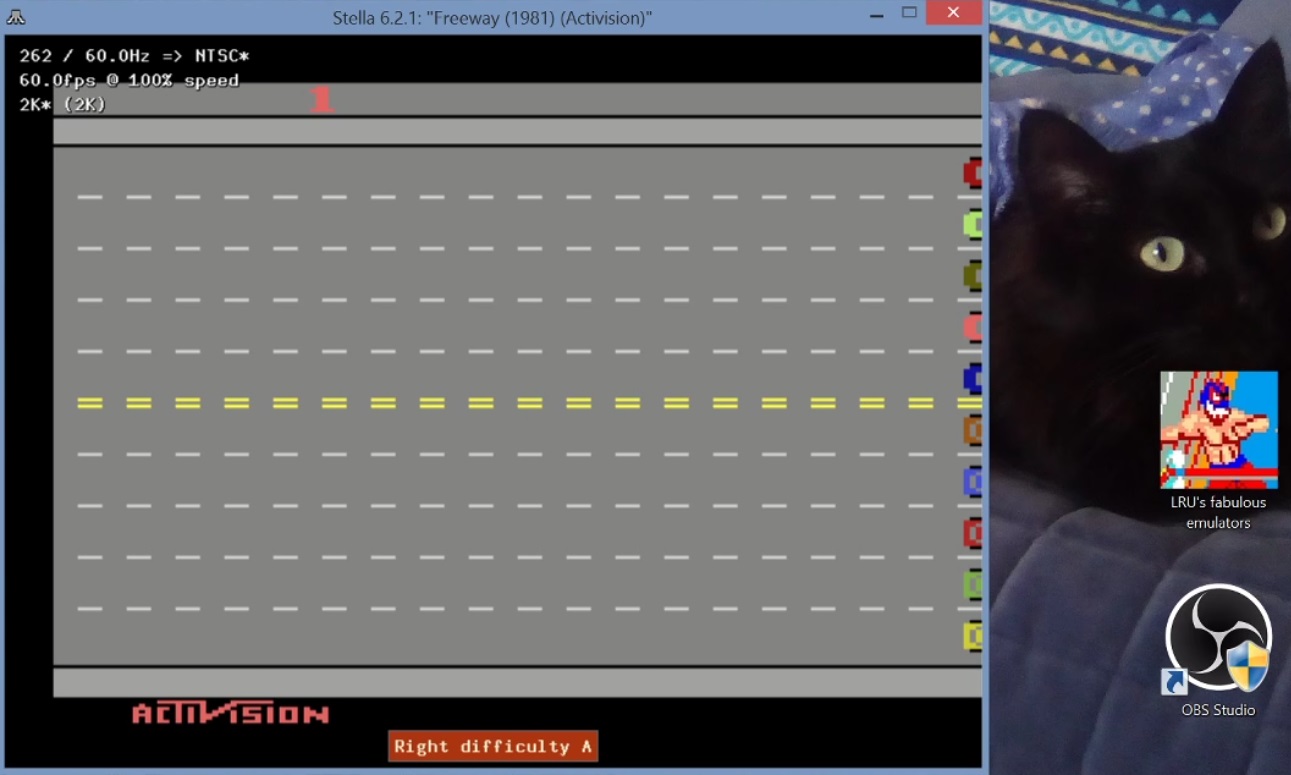This screenshot has width=1291, height=775.
Task: Close the Stella Freeway window
Action: (x=953, y=13)
